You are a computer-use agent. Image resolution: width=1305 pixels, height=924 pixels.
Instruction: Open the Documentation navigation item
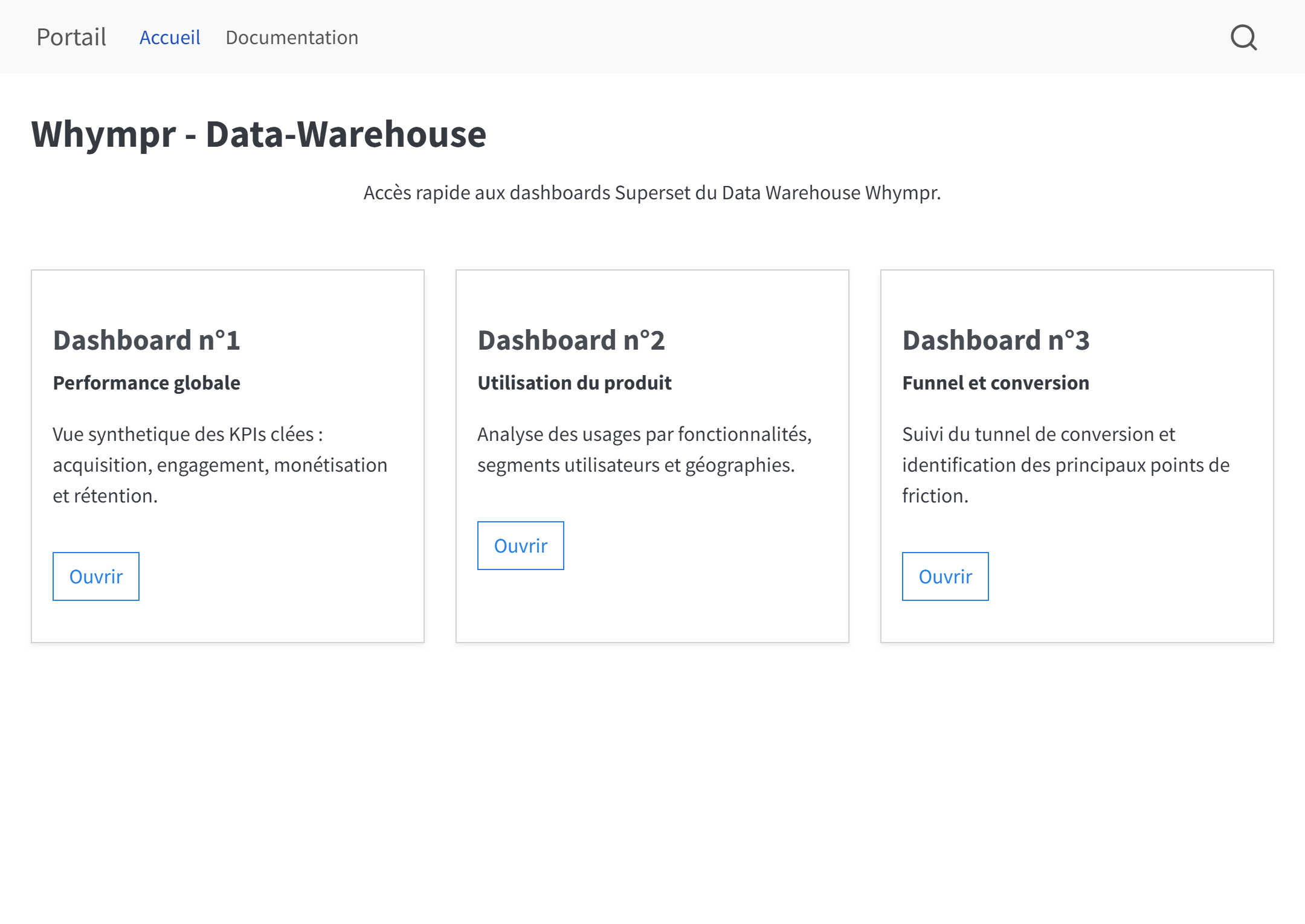pos(292,37)
